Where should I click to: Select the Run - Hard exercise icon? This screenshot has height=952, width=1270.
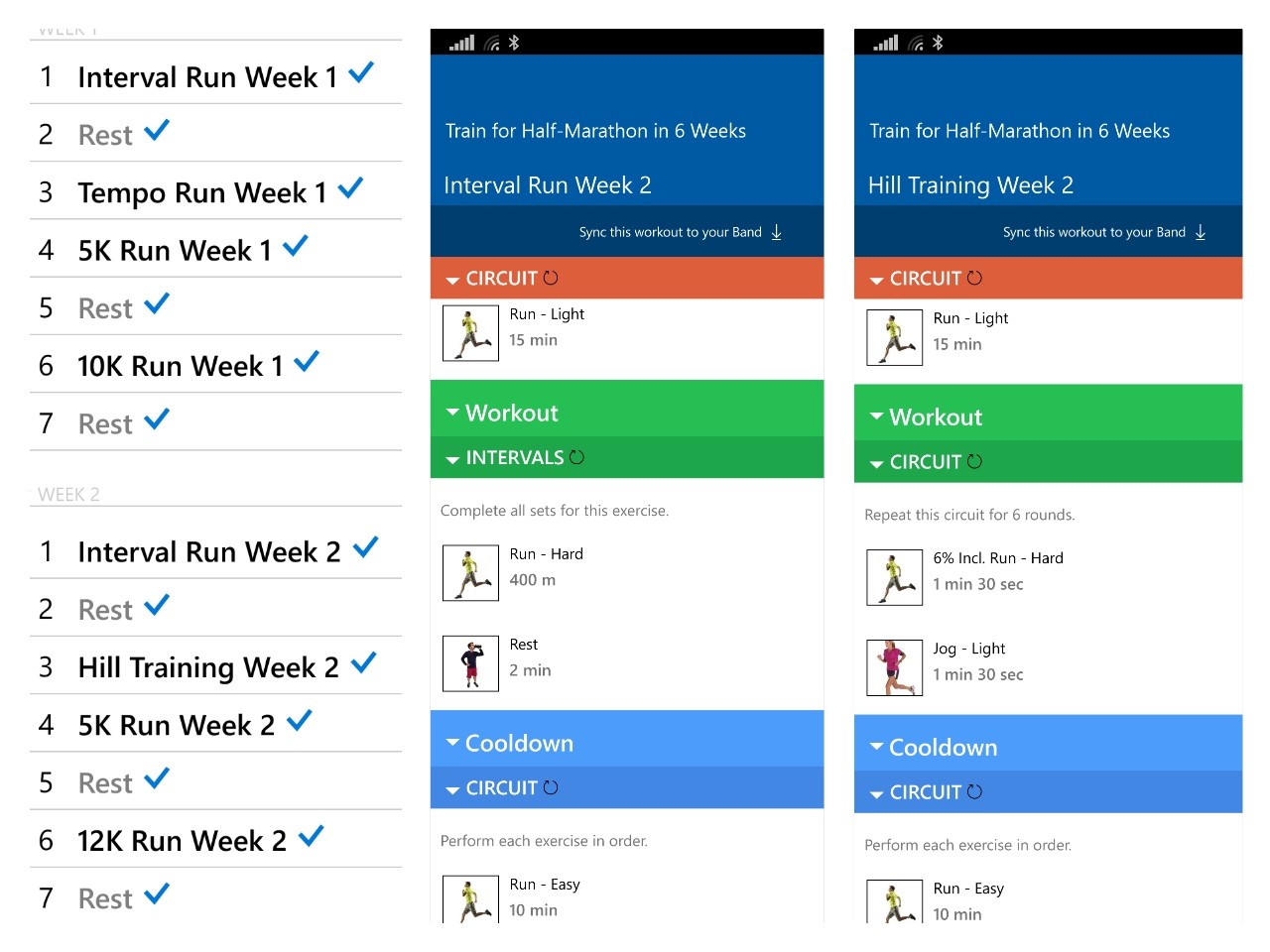tap(469, 573)
